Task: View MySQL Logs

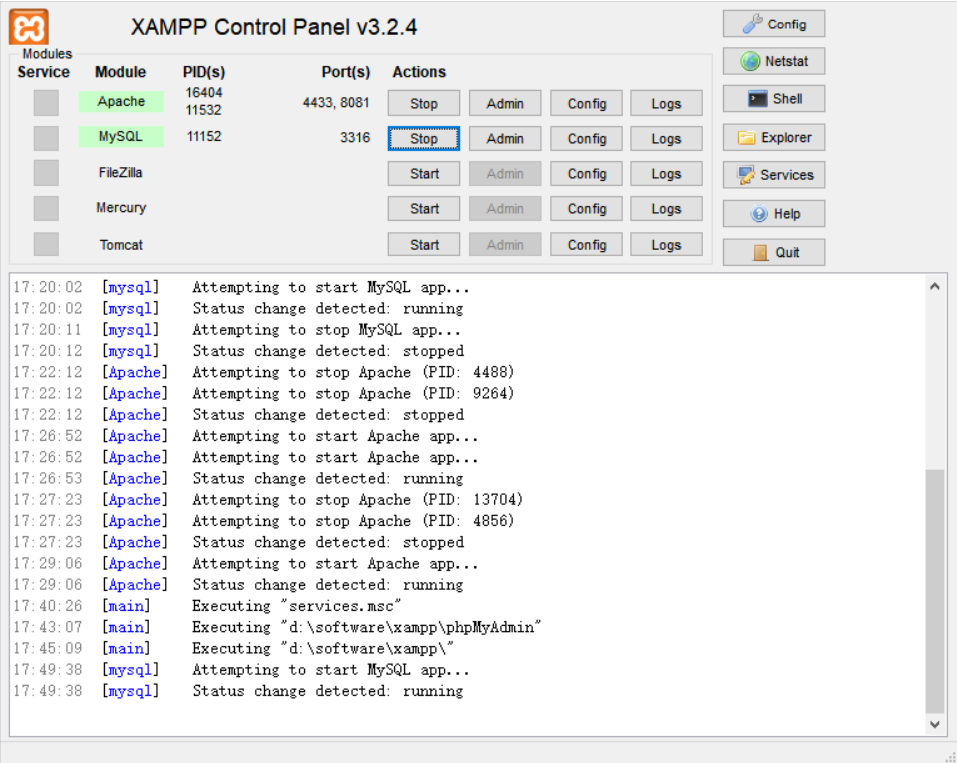Action: pos(666,139)
